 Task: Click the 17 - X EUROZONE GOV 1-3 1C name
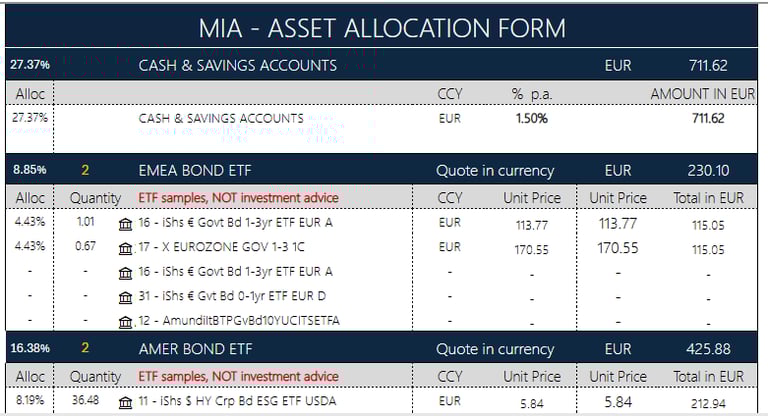pyautogui.click(x=221, y=247)
